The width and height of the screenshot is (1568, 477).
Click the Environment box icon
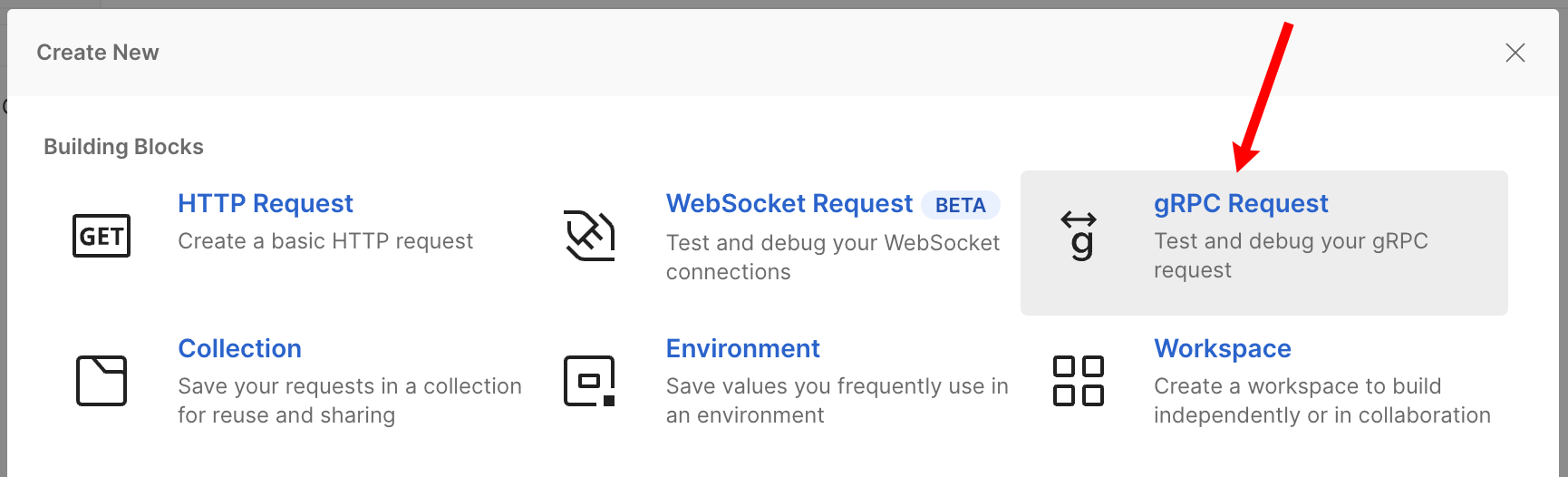pos(590,381)
